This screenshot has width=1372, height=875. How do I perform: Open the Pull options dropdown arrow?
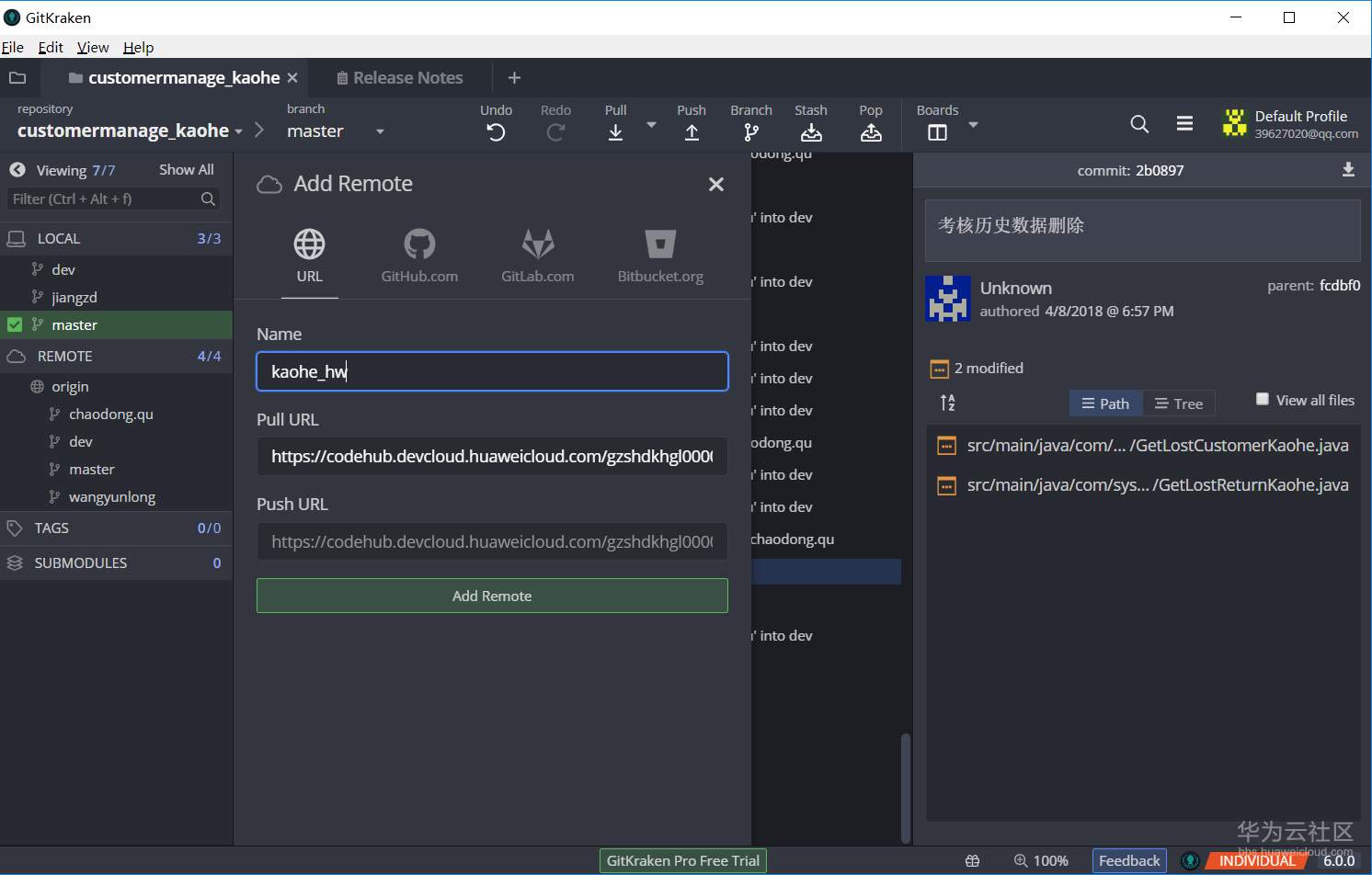651,124
